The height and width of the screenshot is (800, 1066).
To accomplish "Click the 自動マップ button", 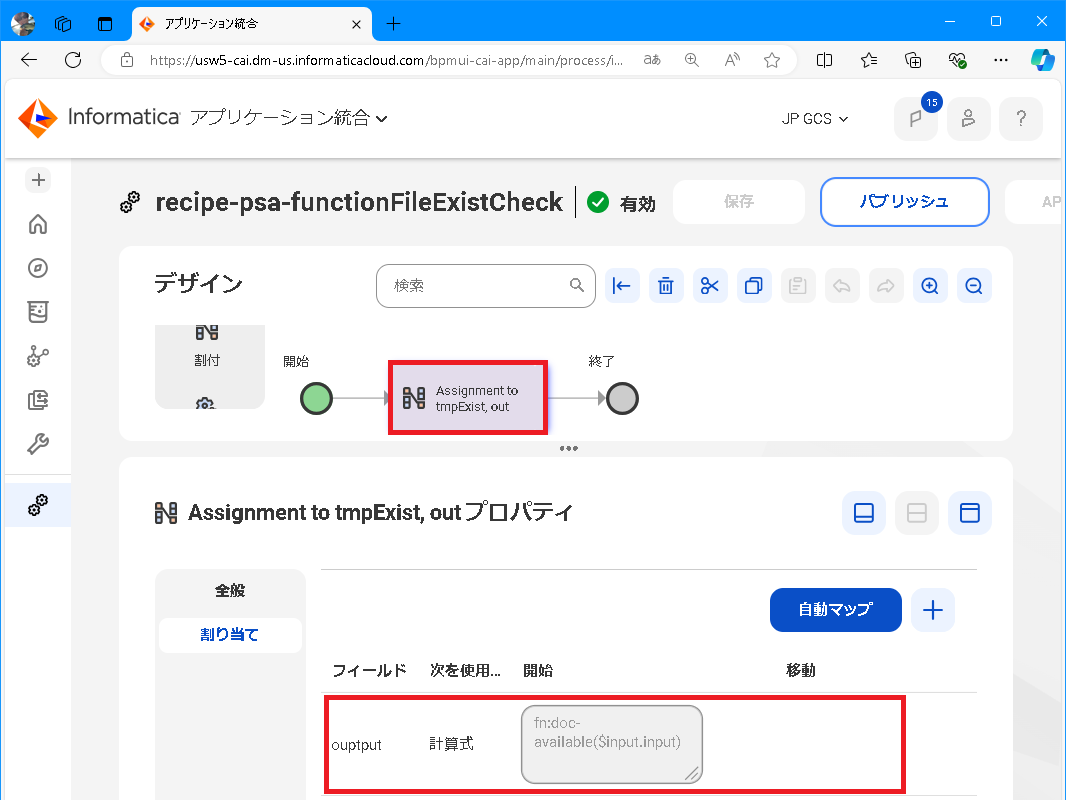I will 836,610.
